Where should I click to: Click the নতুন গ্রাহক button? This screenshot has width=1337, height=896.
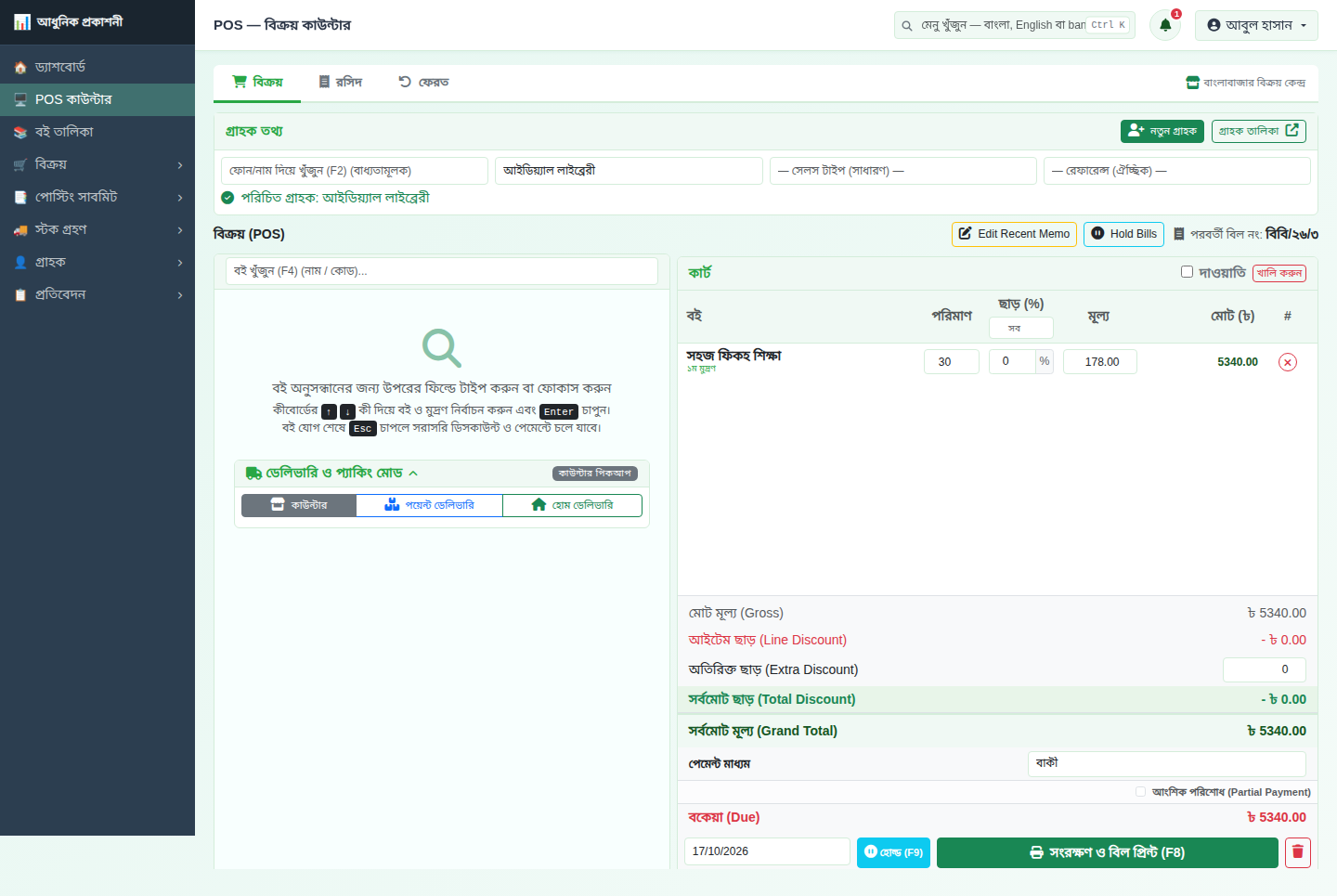[x=1162, y=132]
